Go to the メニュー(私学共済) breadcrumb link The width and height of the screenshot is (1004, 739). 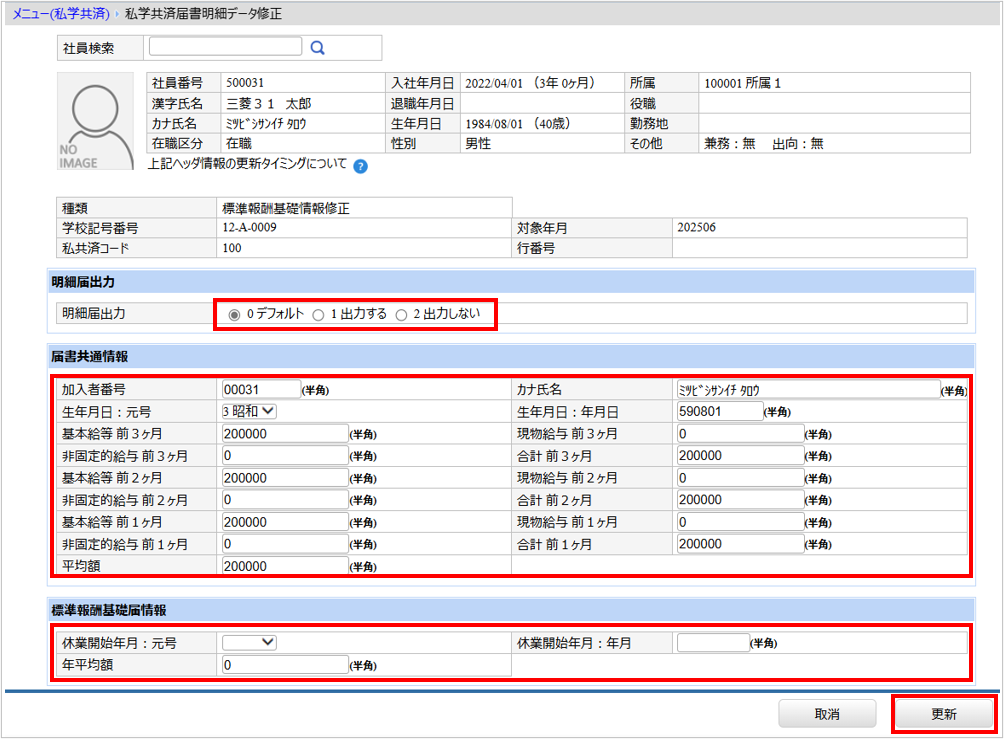tap(61, 13)
